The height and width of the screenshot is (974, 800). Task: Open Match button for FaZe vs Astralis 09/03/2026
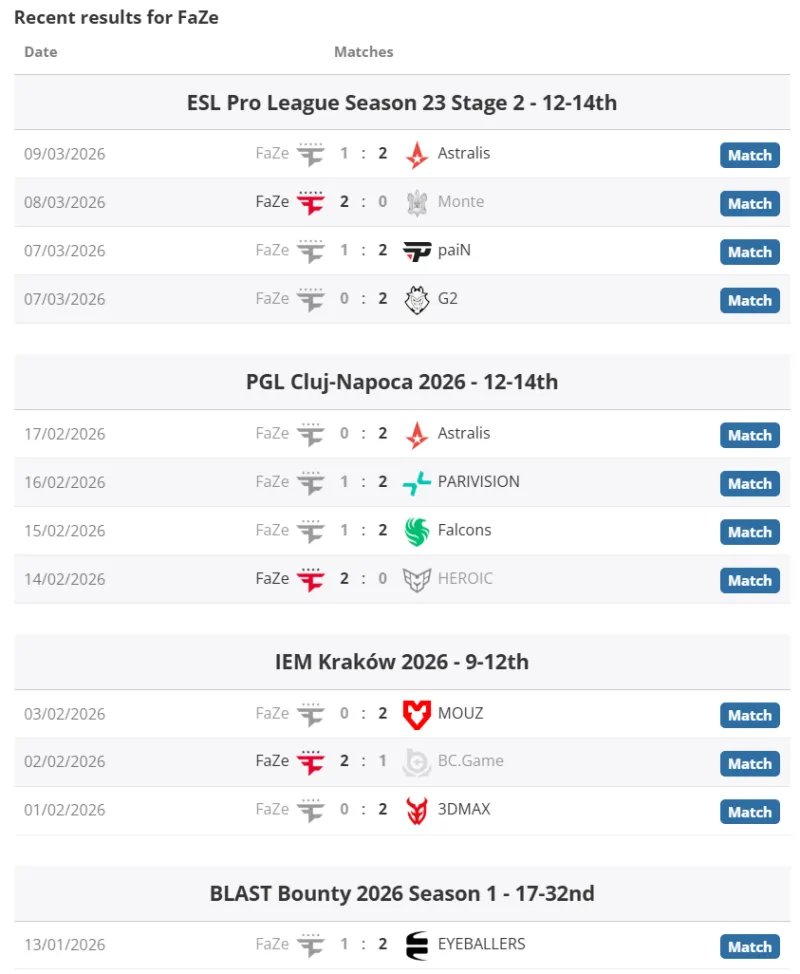click(749, 155)
